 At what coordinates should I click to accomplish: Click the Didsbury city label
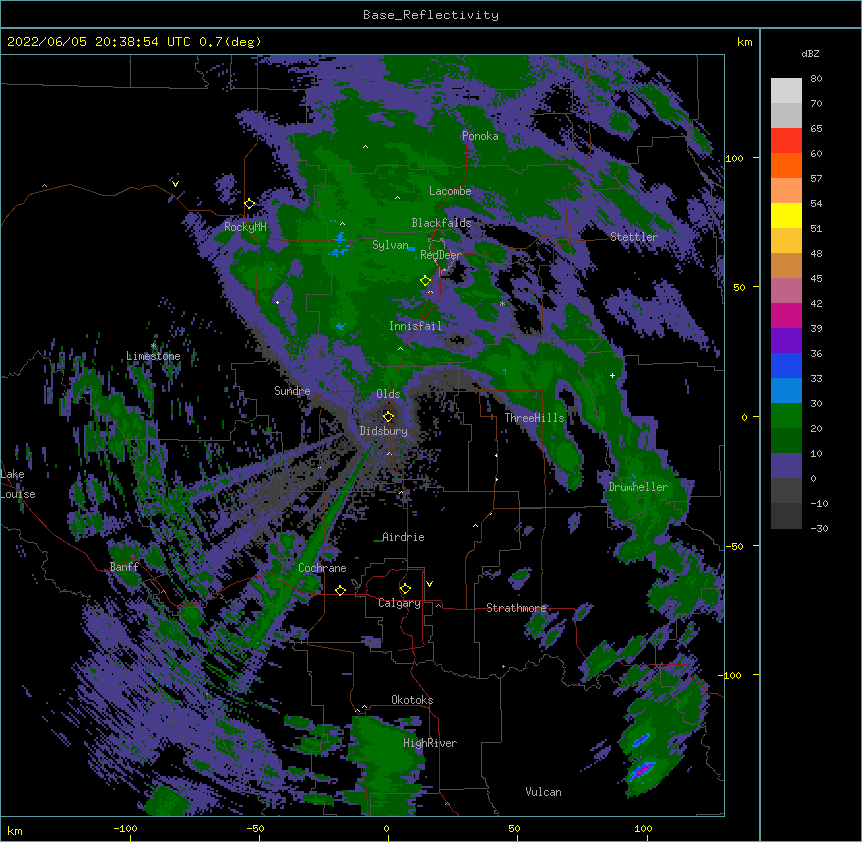(x=384, y=431)
